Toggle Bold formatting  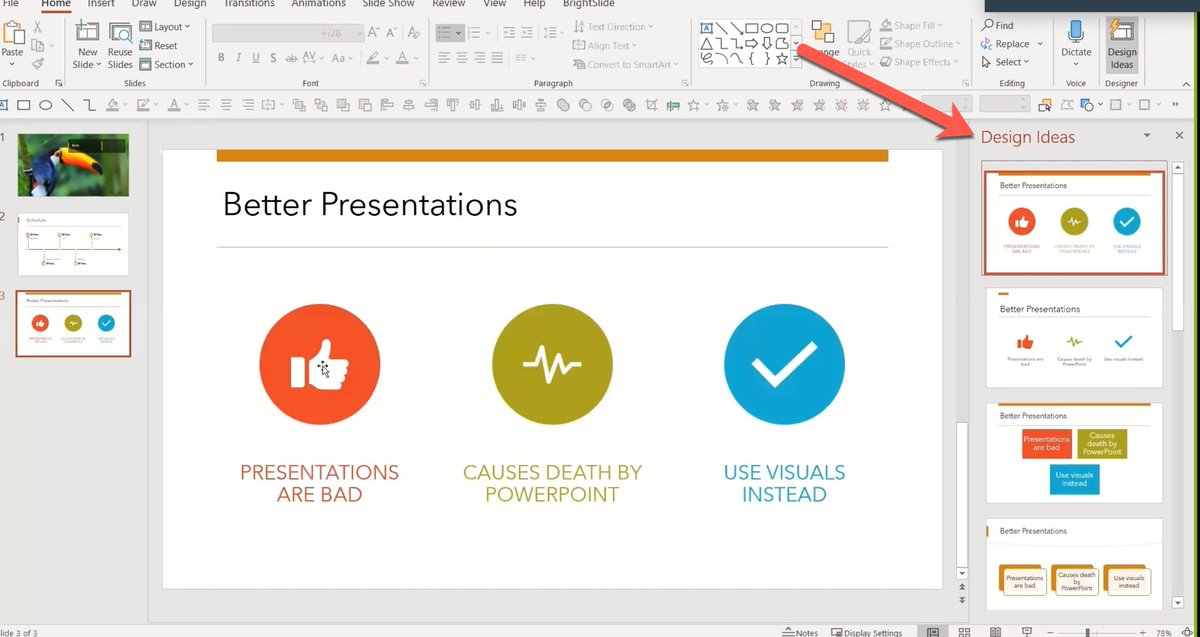(x=221, y=58)
